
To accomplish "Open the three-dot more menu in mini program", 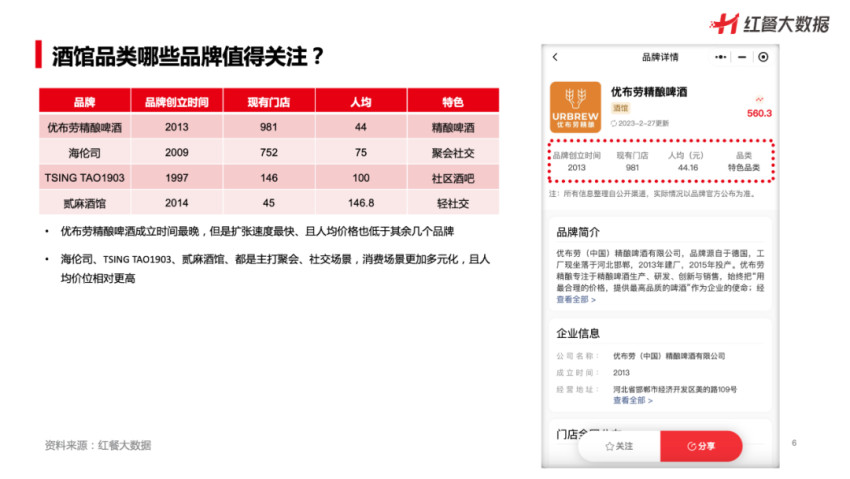I will 720,57.
